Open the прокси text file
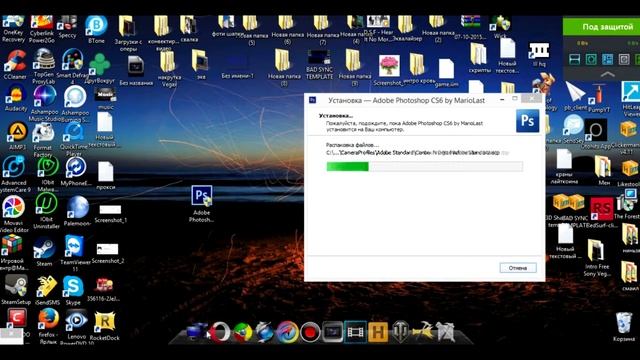This screenshot has width=640, height=360. pos(105,176)
